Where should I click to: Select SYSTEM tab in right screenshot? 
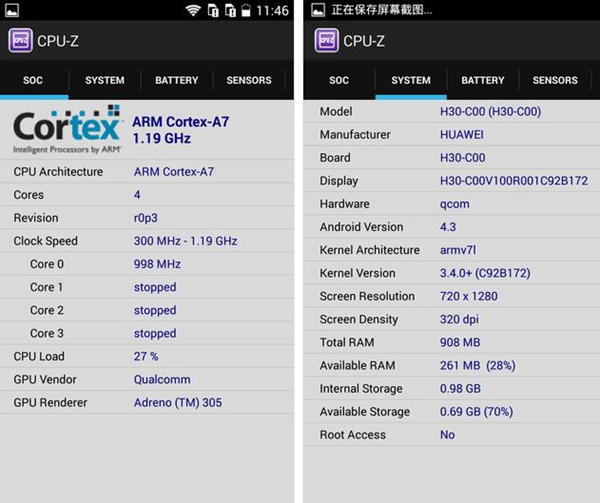pos(411,80)
